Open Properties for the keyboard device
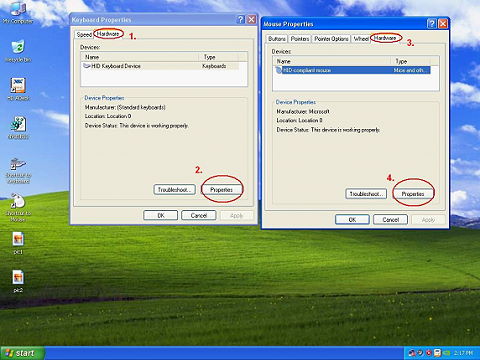Screen dimensions: 480x360 pos(221,190)
